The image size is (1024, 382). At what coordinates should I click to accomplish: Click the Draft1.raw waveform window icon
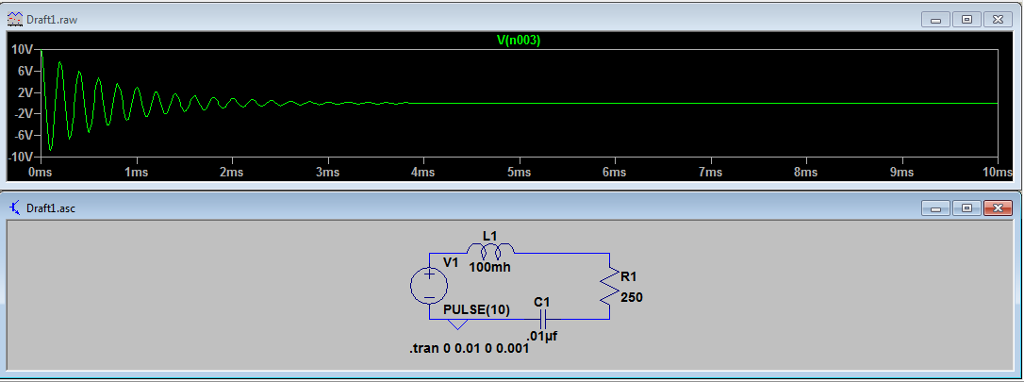[14, 20]
